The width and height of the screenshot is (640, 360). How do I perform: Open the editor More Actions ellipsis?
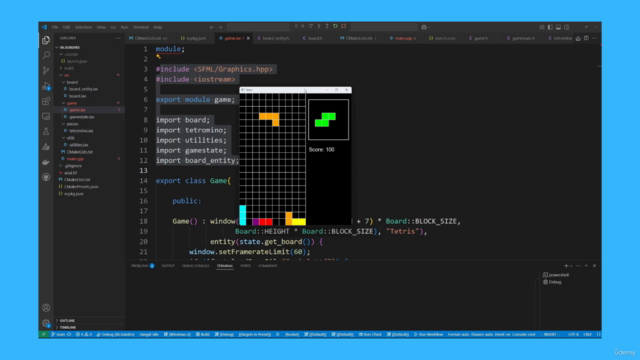(x=594, y=38)
